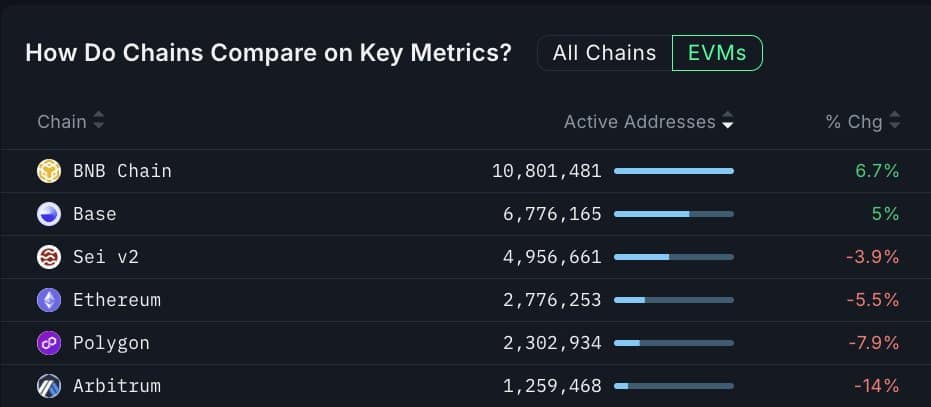Click the BNB Chain logo icon
This screenshot has width=931, height=407.
coord(49,171)
